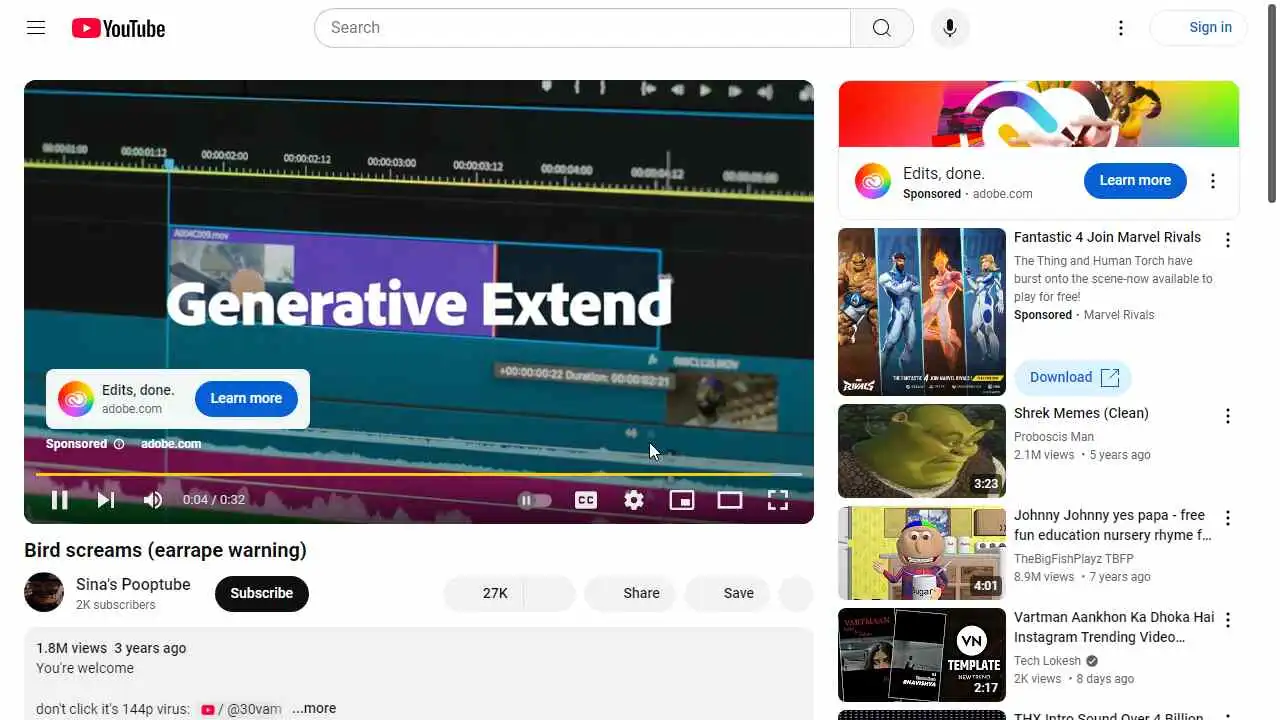The width and height of the screenshot is (1280, 720).
Task: Click 2K subscribers text
Action: click(116, 605)
